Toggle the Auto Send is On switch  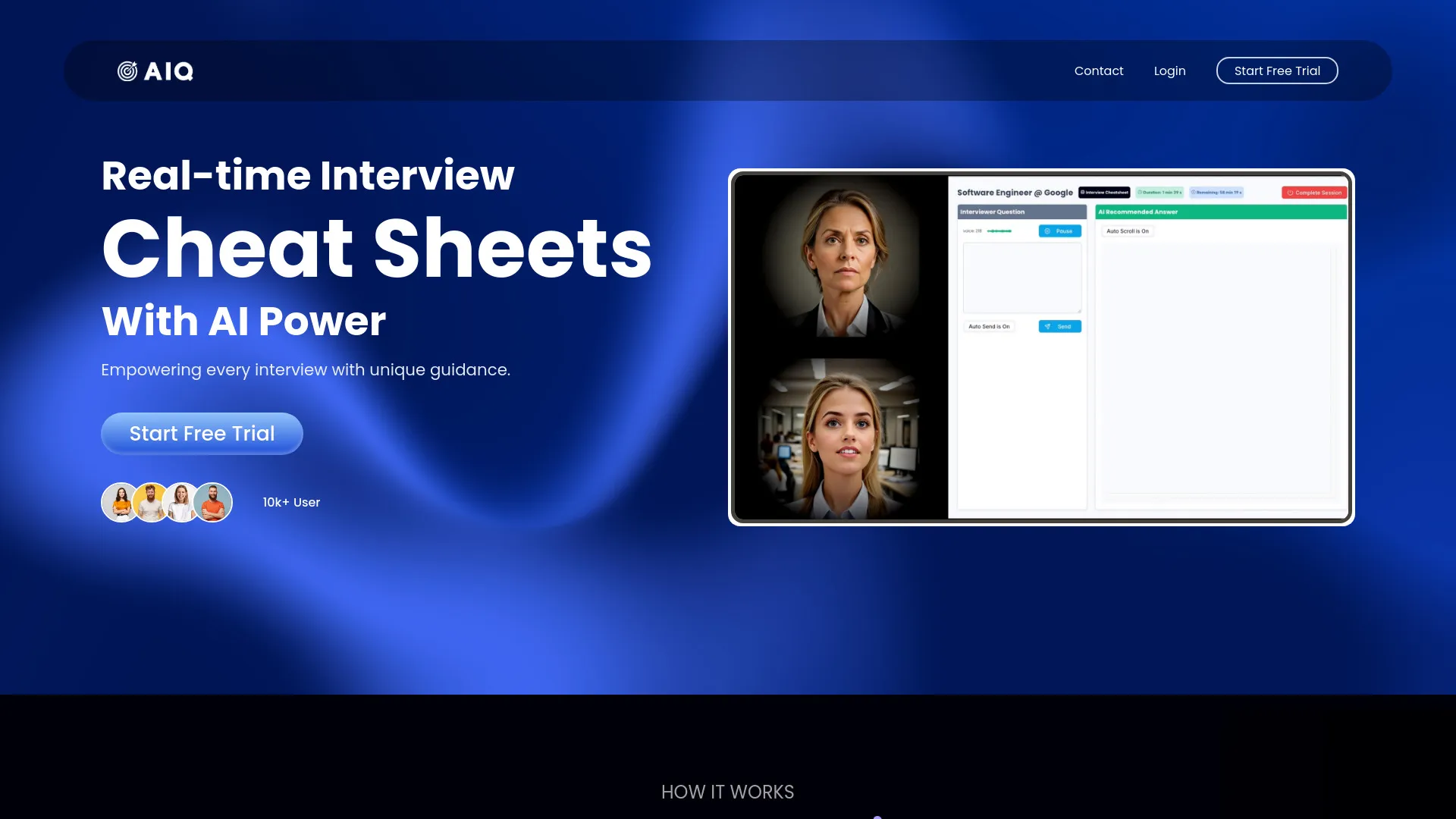[989, 327]
